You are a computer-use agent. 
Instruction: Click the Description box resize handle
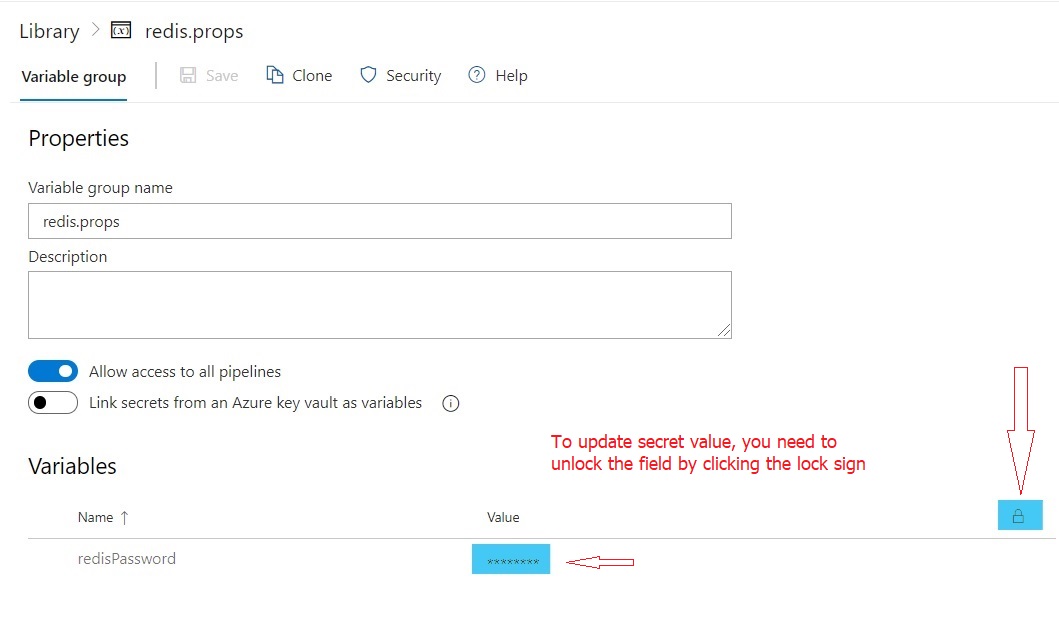[724, 330]
